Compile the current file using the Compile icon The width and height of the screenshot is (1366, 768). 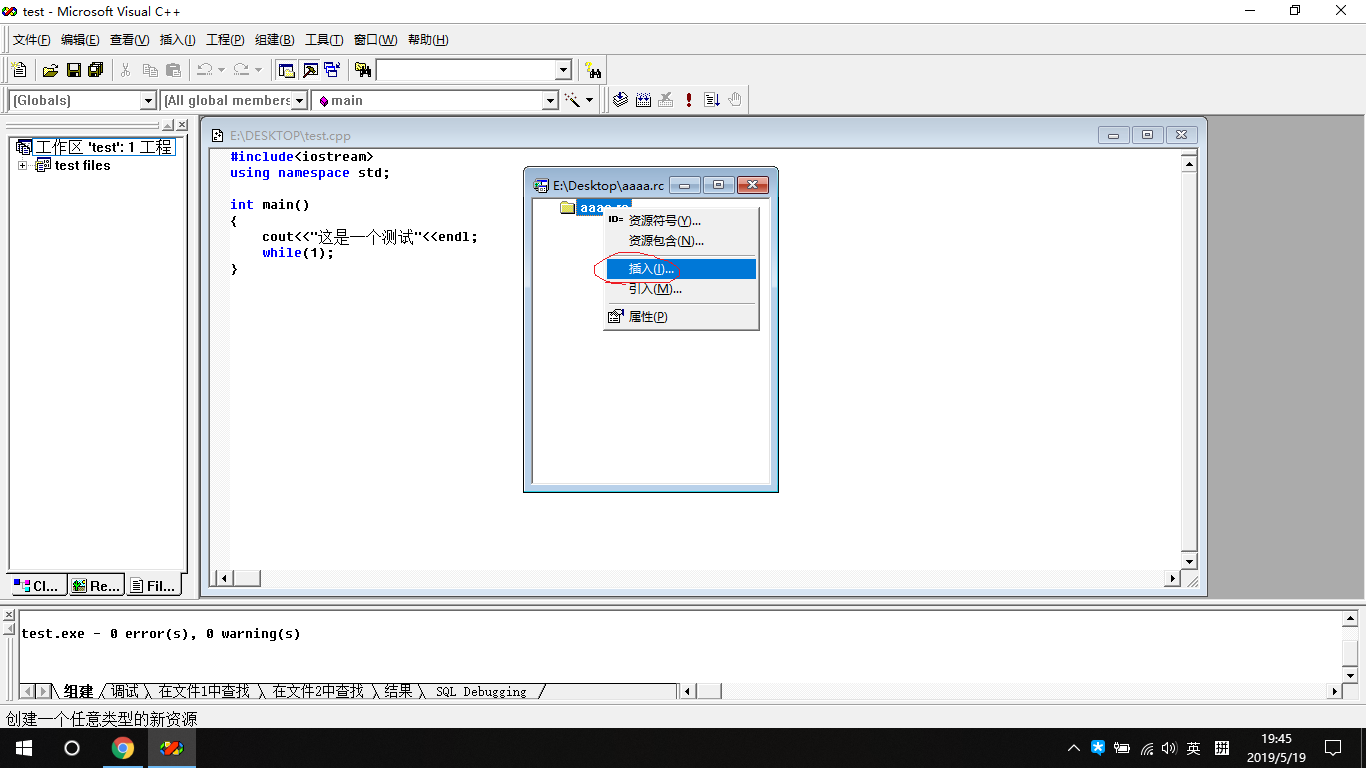click(620, 99)
